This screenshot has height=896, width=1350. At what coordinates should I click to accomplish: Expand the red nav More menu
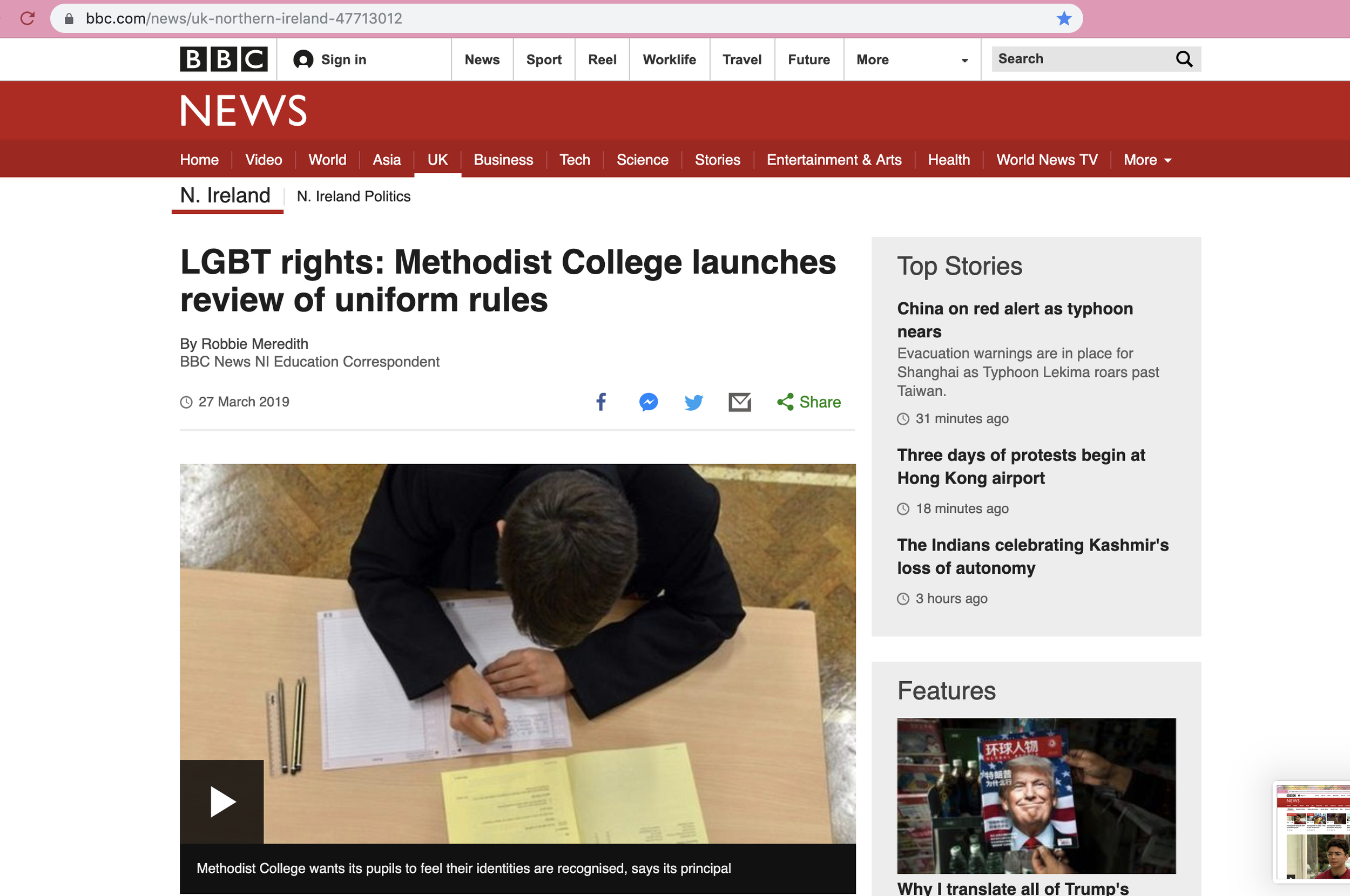point(1147,160)
